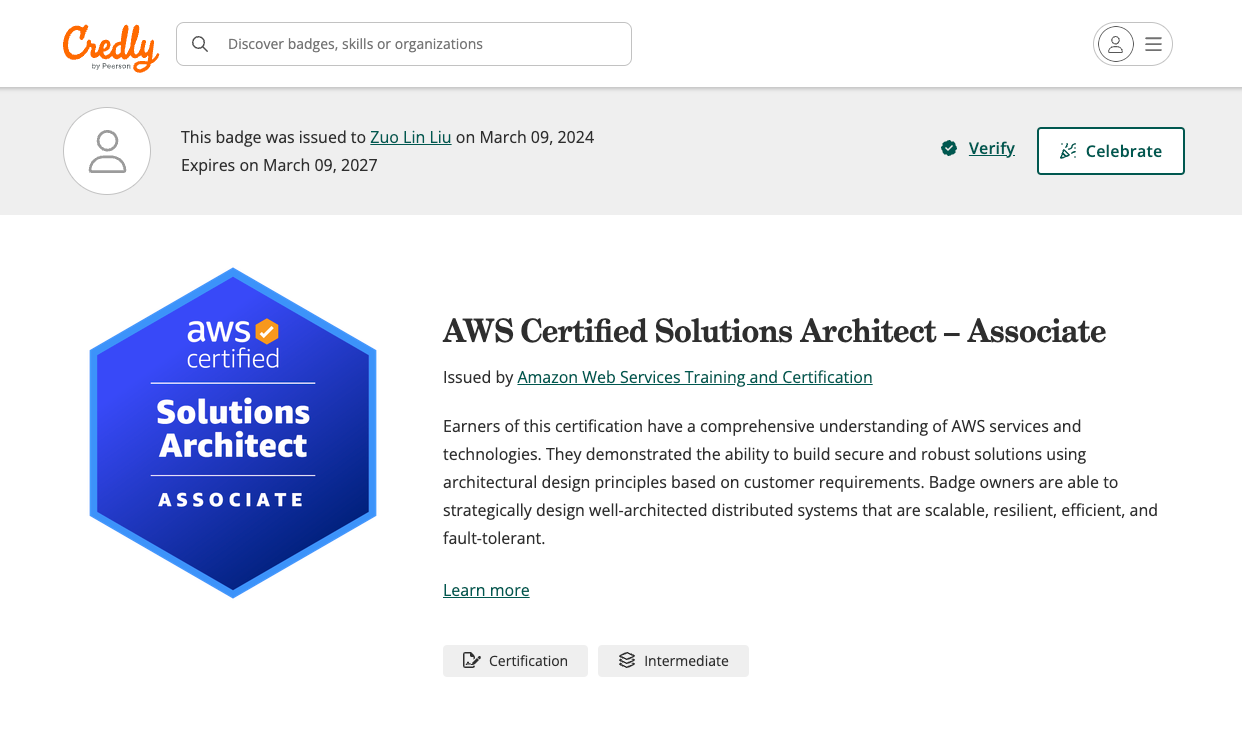The height and width of the screenshot is (731, 1242).
Task: Open Zuo Lin Liu's profile link
Action: click(x=411, y=137)
